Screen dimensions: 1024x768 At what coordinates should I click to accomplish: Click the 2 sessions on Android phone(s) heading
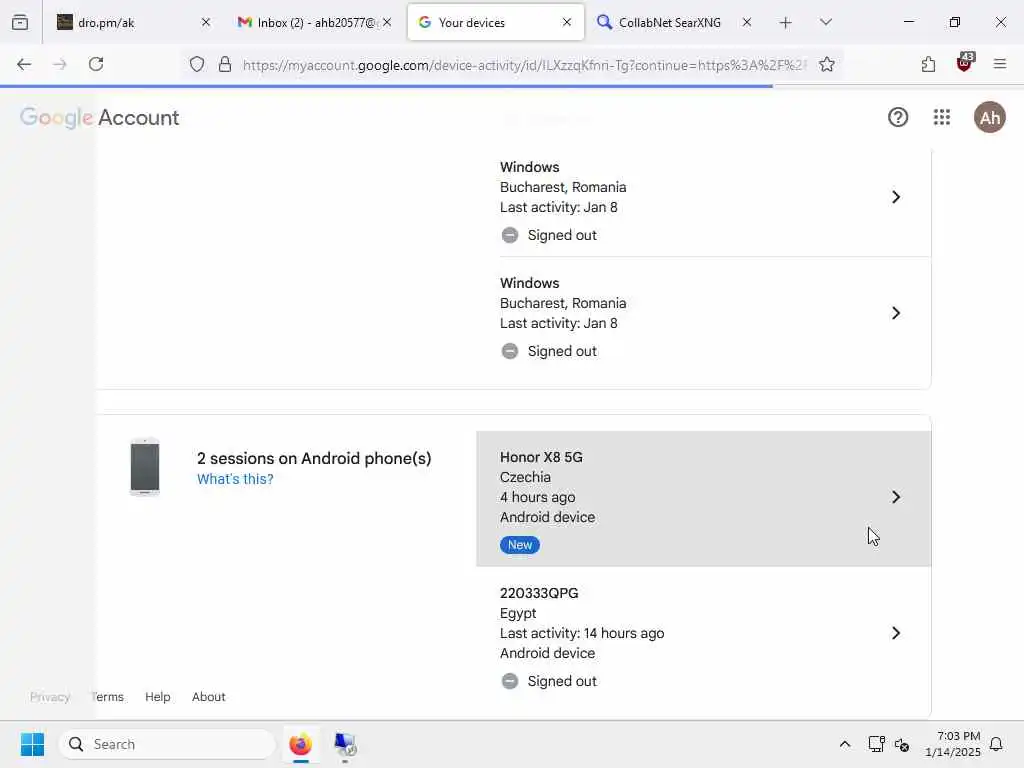coord(314,458)
